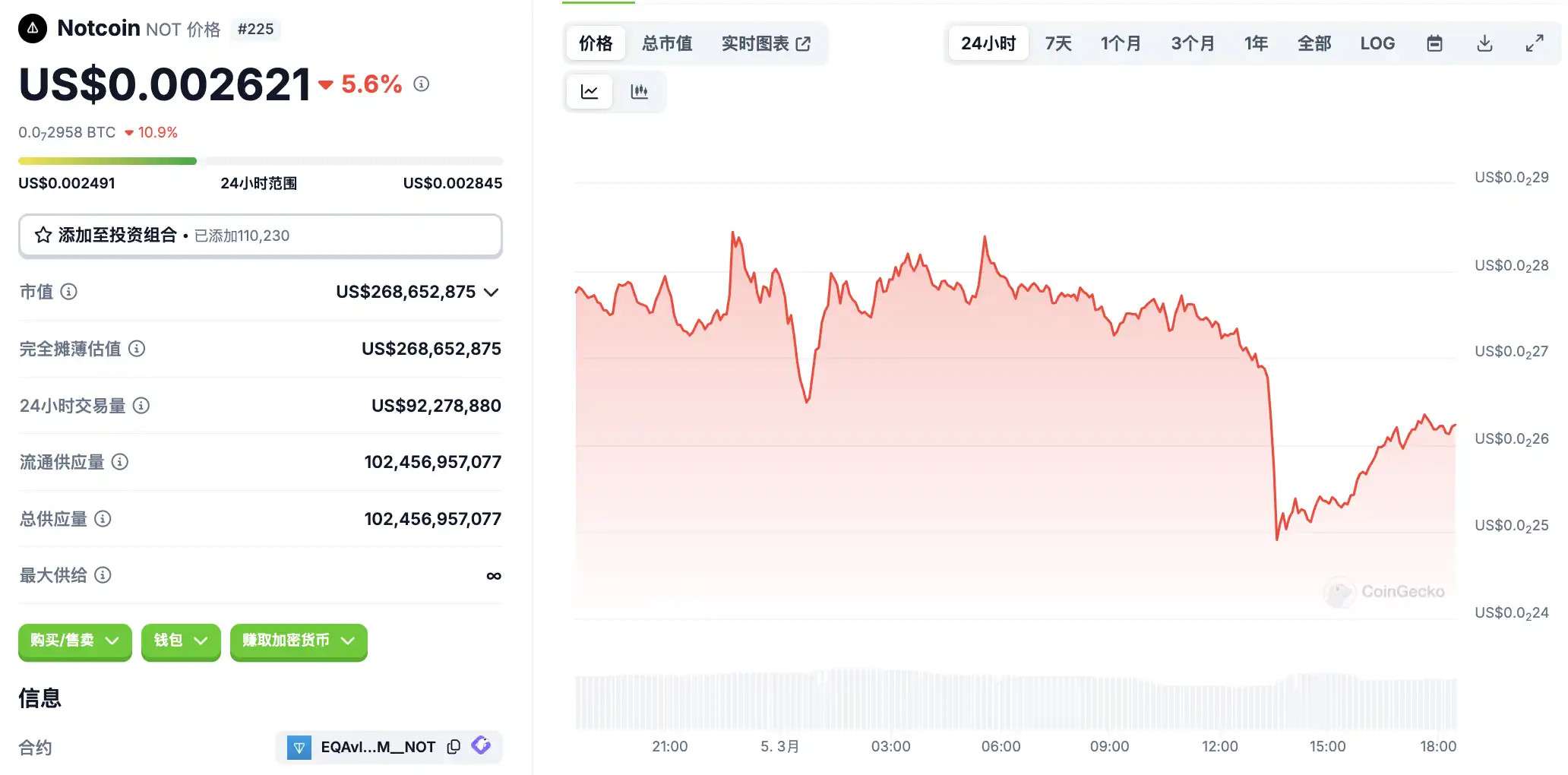This screenshot has width=1568, height=775.
Task: Click the 0.0₇2958 BTC value
Action: [67, 132]
